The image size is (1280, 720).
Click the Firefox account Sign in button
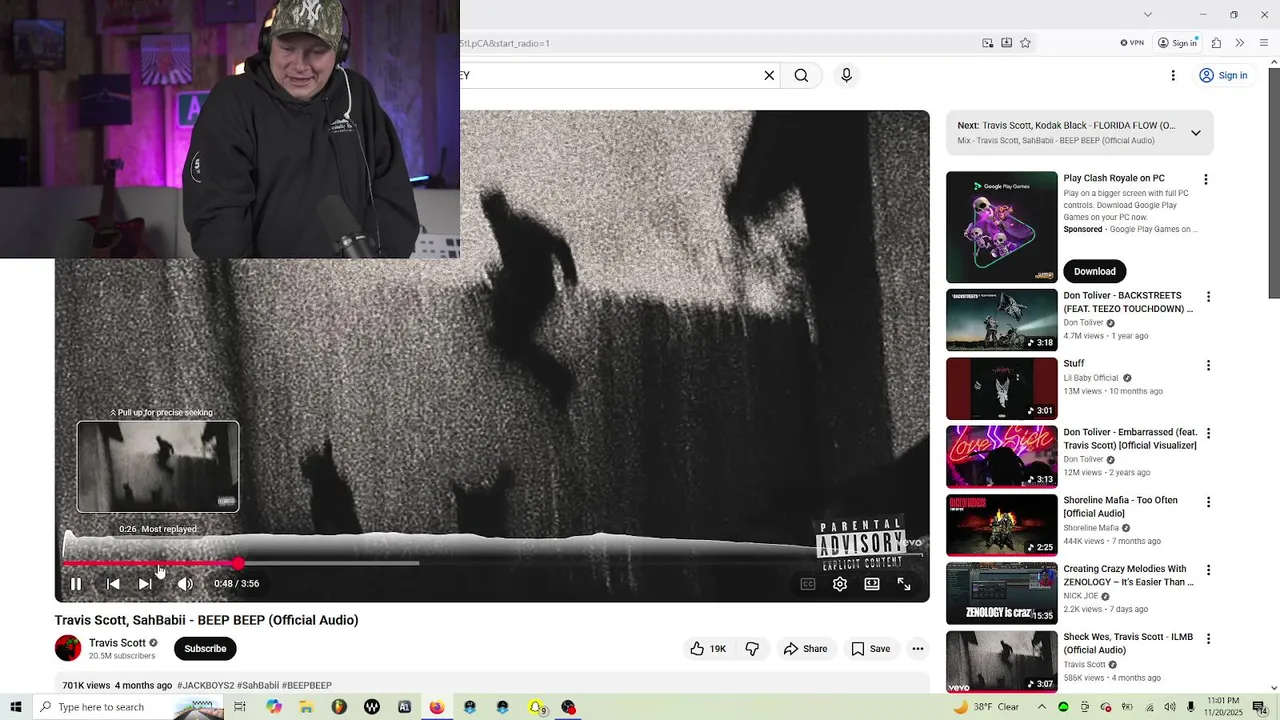click(1178, 43)
